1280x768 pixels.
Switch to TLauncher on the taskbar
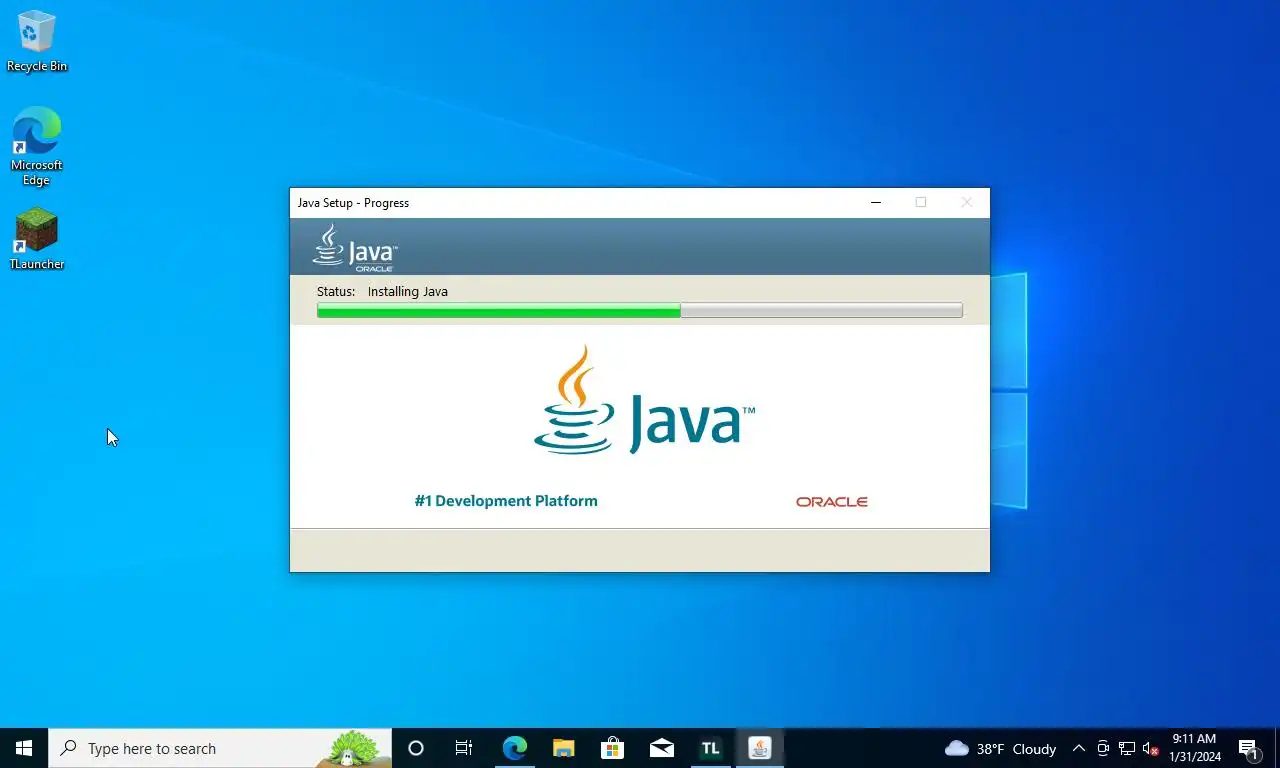pos(710,748)
